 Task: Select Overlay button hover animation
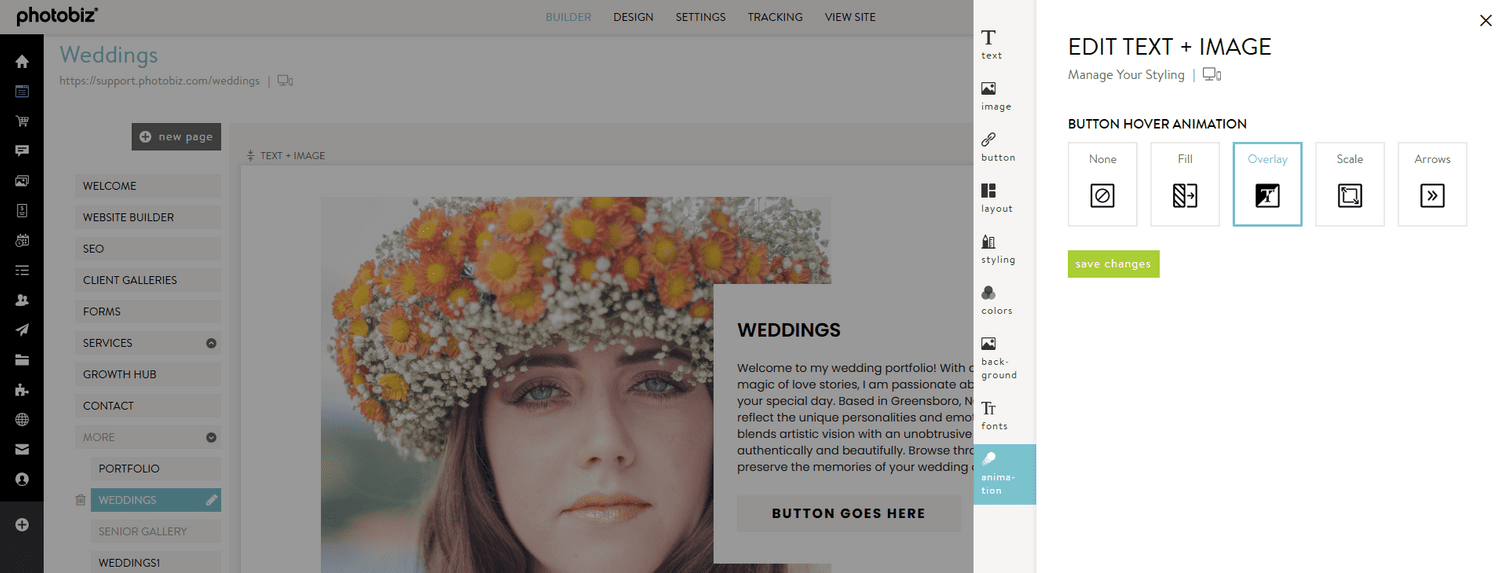point(1267,184)
